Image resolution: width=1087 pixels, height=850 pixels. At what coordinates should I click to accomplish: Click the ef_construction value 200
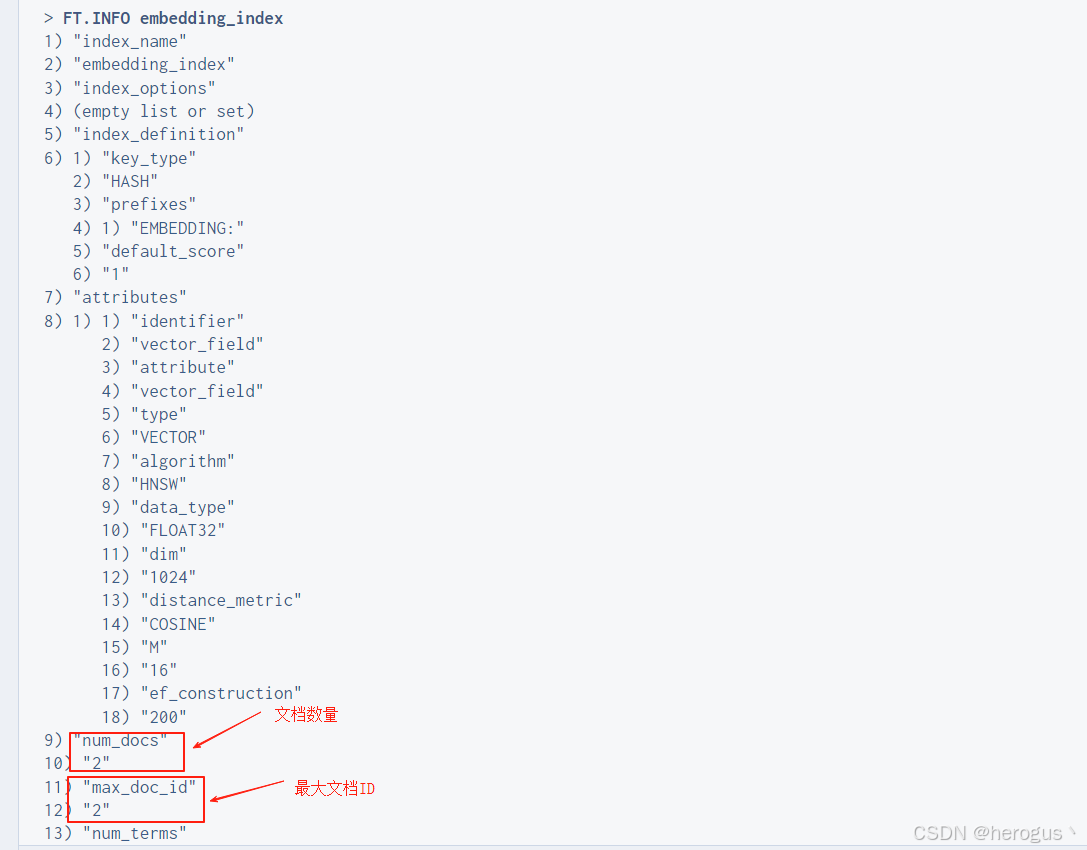click(x=162, y=717)
